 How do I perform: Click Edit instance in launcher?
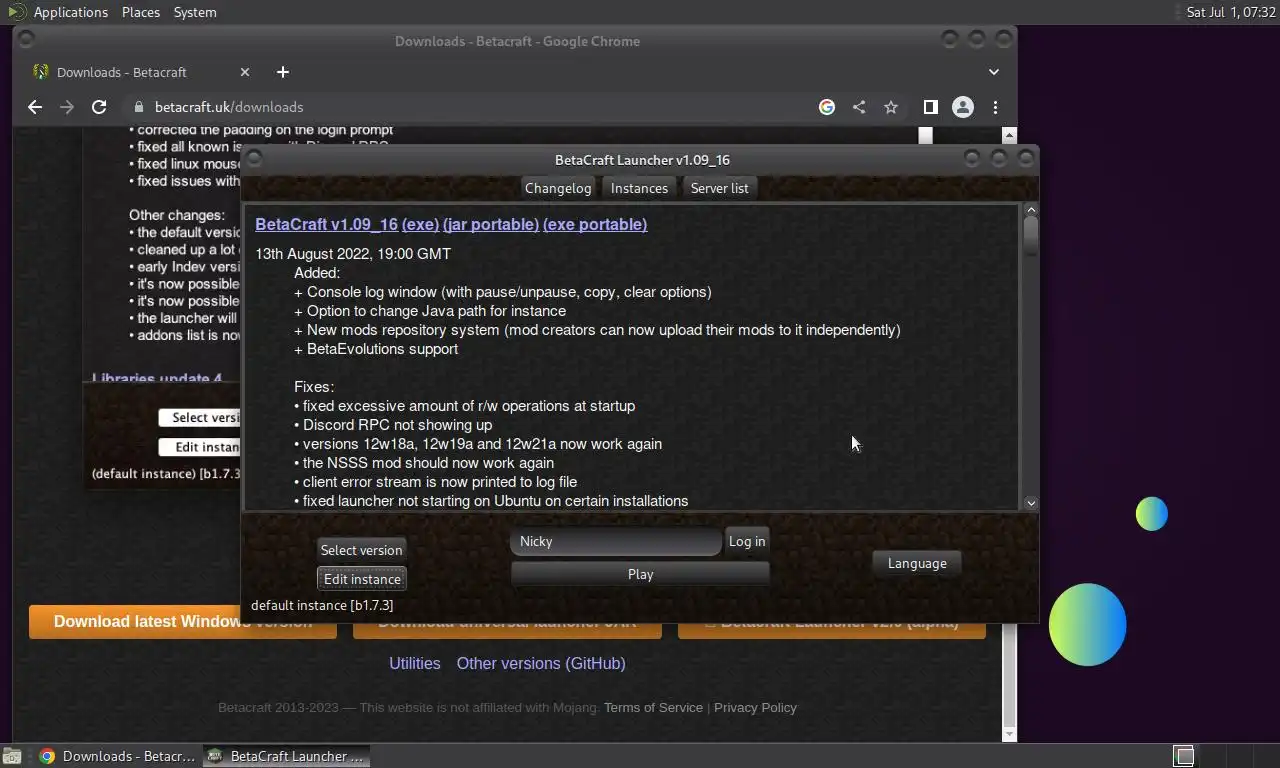click(x=362, y=579)
